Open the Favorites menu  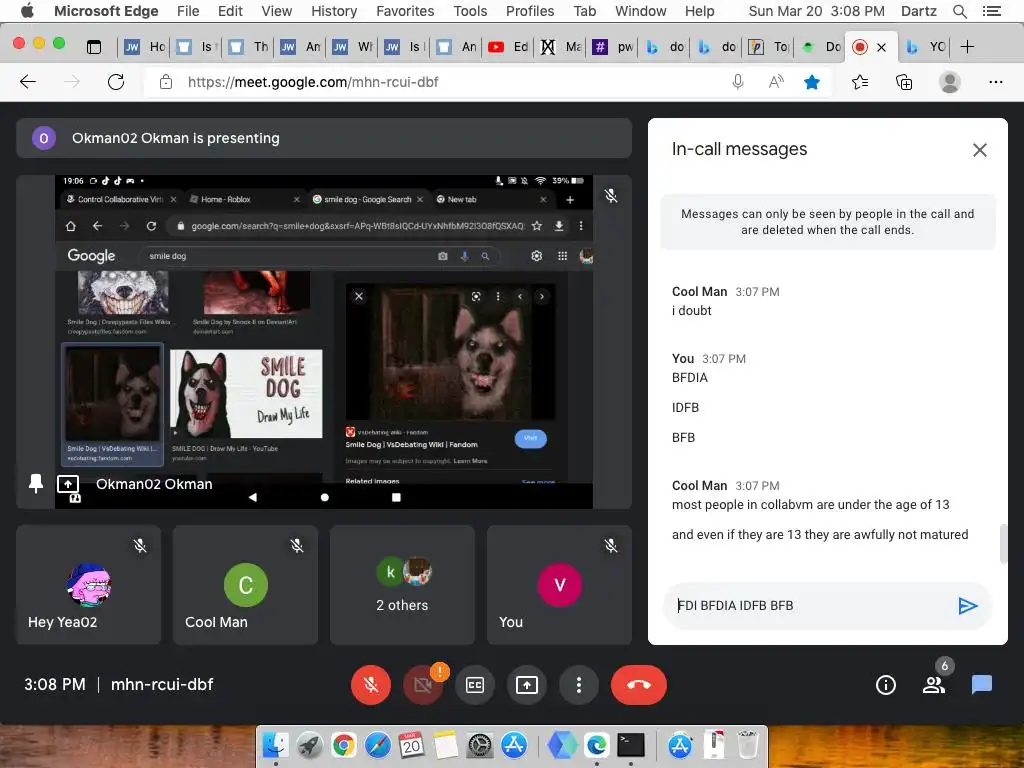[x=405, y=11]
